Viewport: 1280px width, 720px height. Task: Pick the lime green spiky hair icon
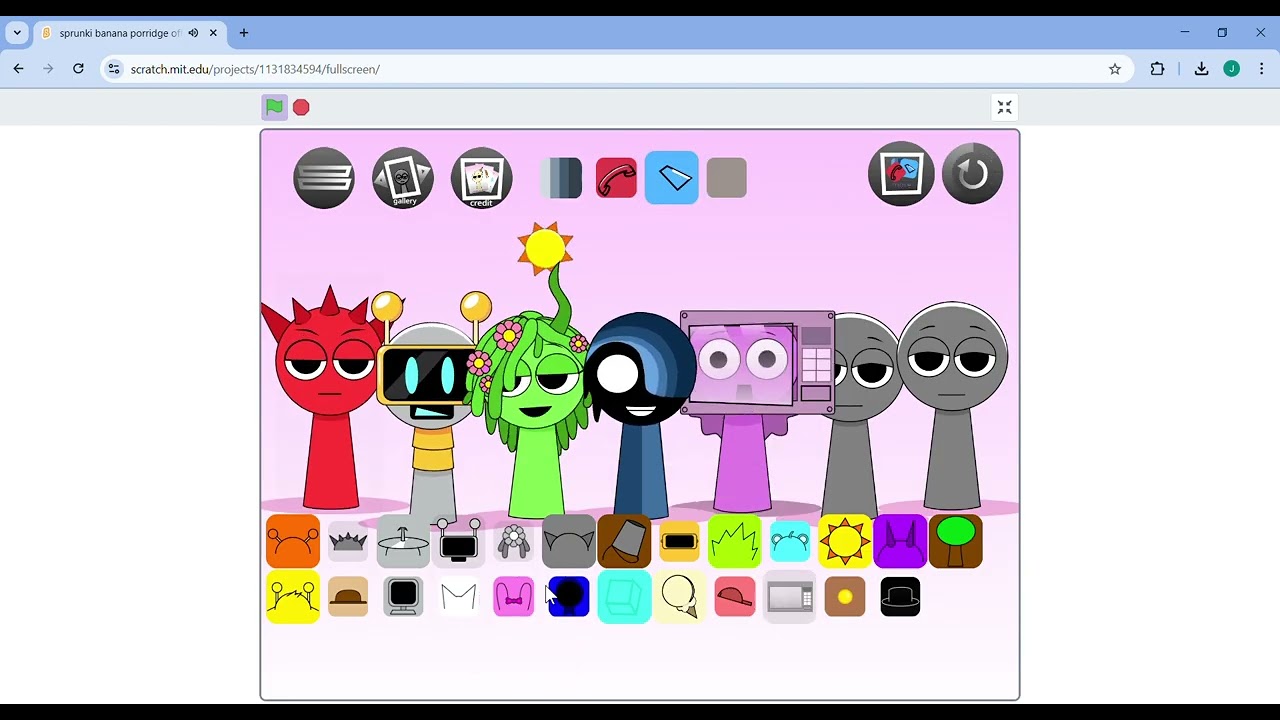tap(735, 541)
